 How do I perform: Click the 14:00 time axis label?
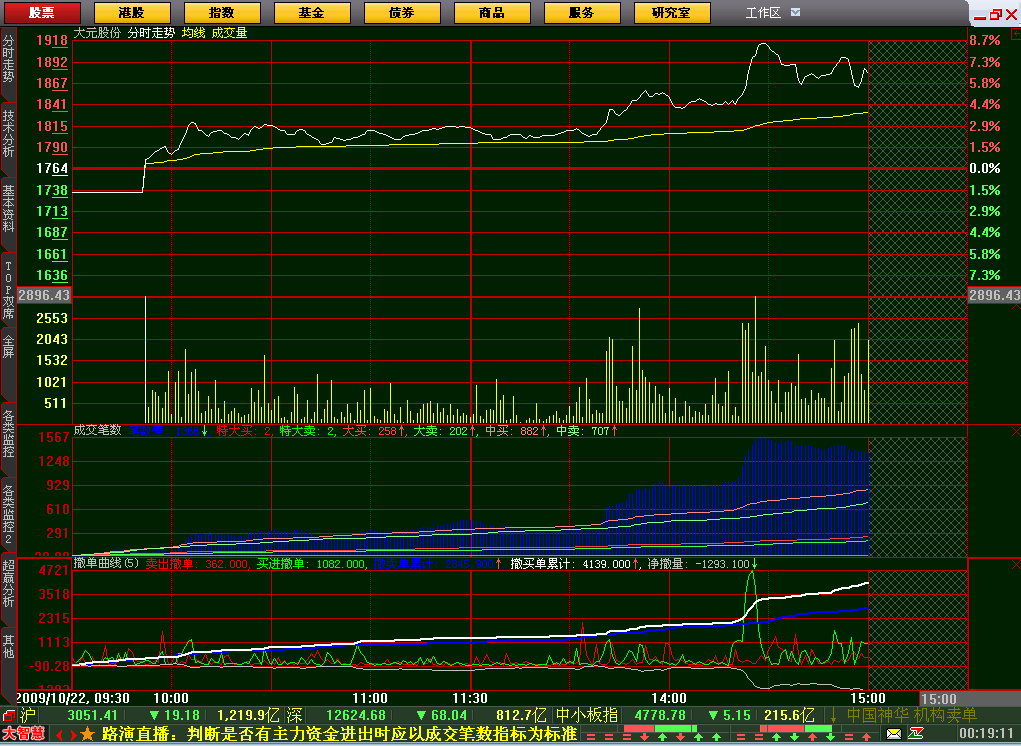pyautogui.click(x=669, y=698)
